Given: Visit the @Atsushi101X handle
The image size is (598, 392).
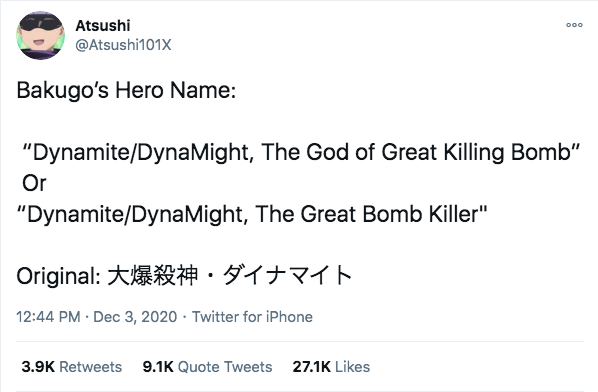Looking at the screenshot, I should [x=123, y=45].
